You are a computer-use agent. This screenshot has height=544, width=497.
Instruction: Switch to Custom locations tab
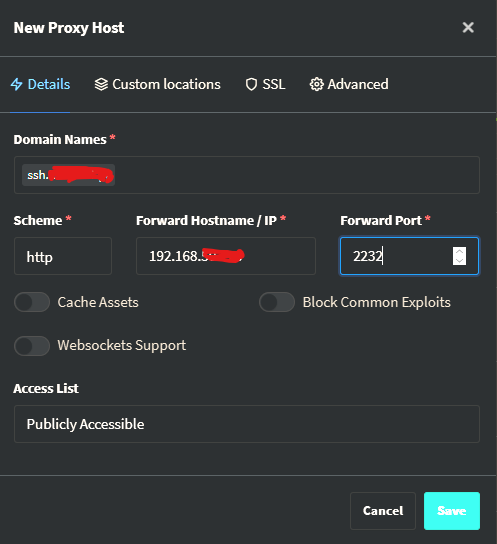157,84
